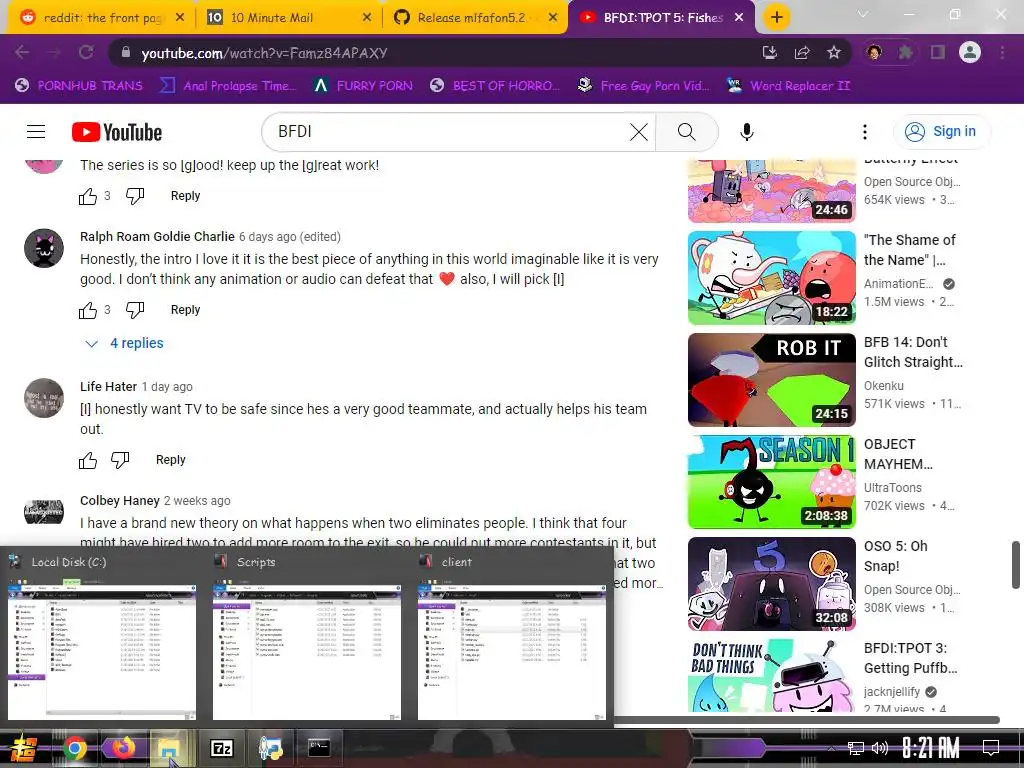The width and height of the screenshot is (1024, 768).
Task: Share this page from address bar
Action: [802, 53]
